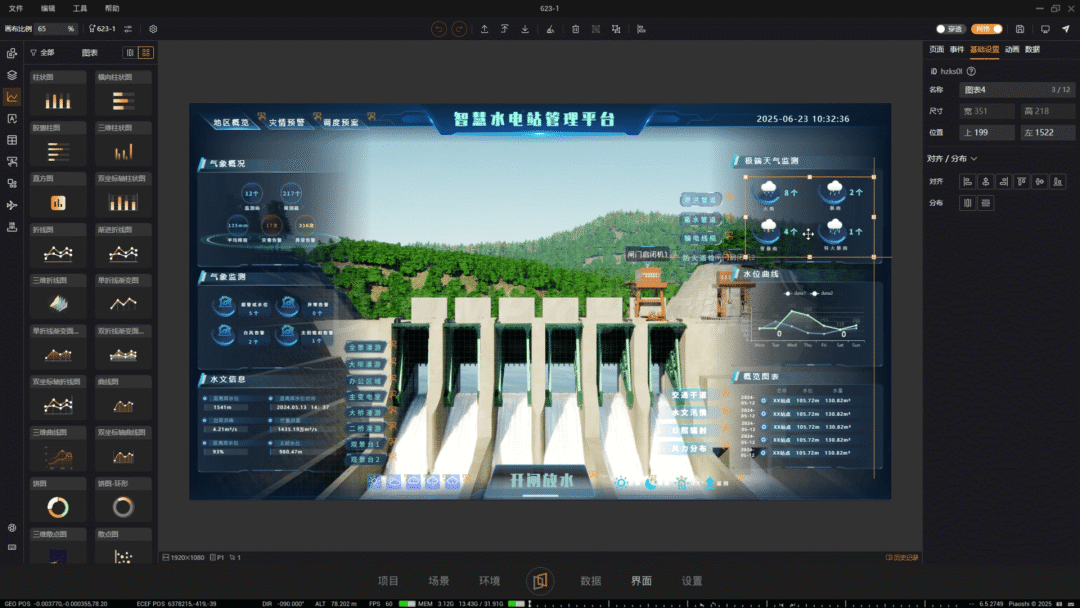Click the distribute horizontally icon

(968, 203)
